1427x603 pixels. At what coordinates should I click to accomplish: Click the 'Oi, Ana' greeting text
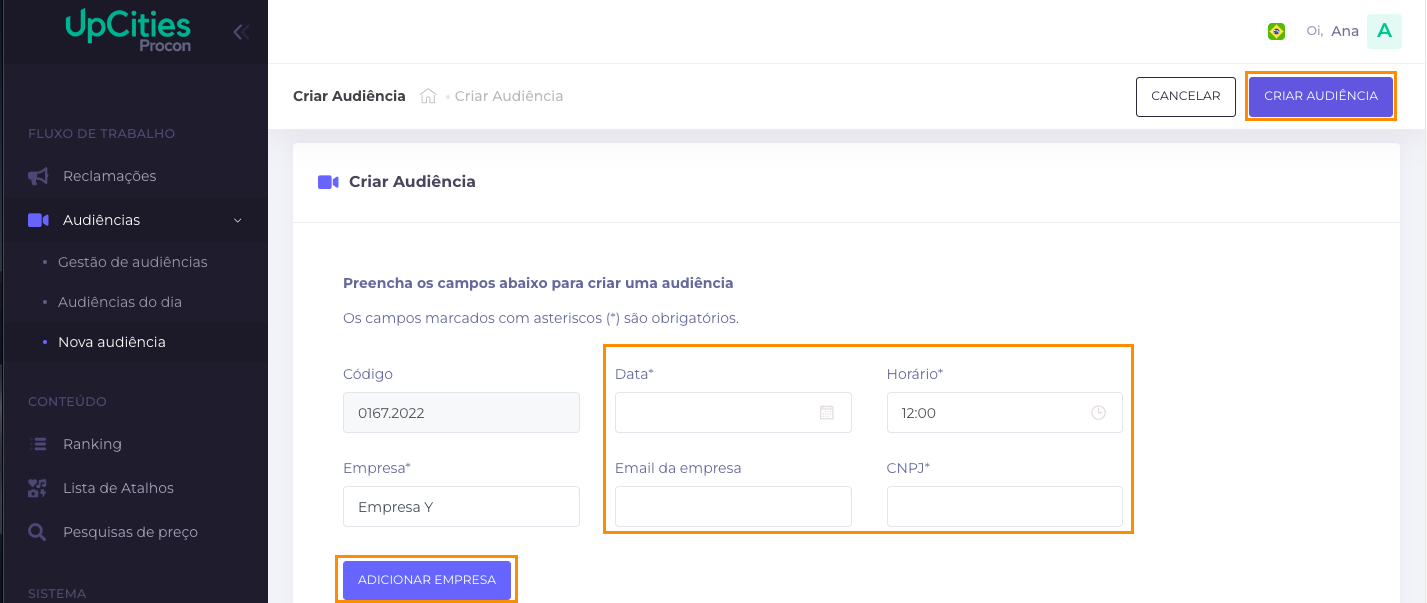click(x=1332, y=31)
